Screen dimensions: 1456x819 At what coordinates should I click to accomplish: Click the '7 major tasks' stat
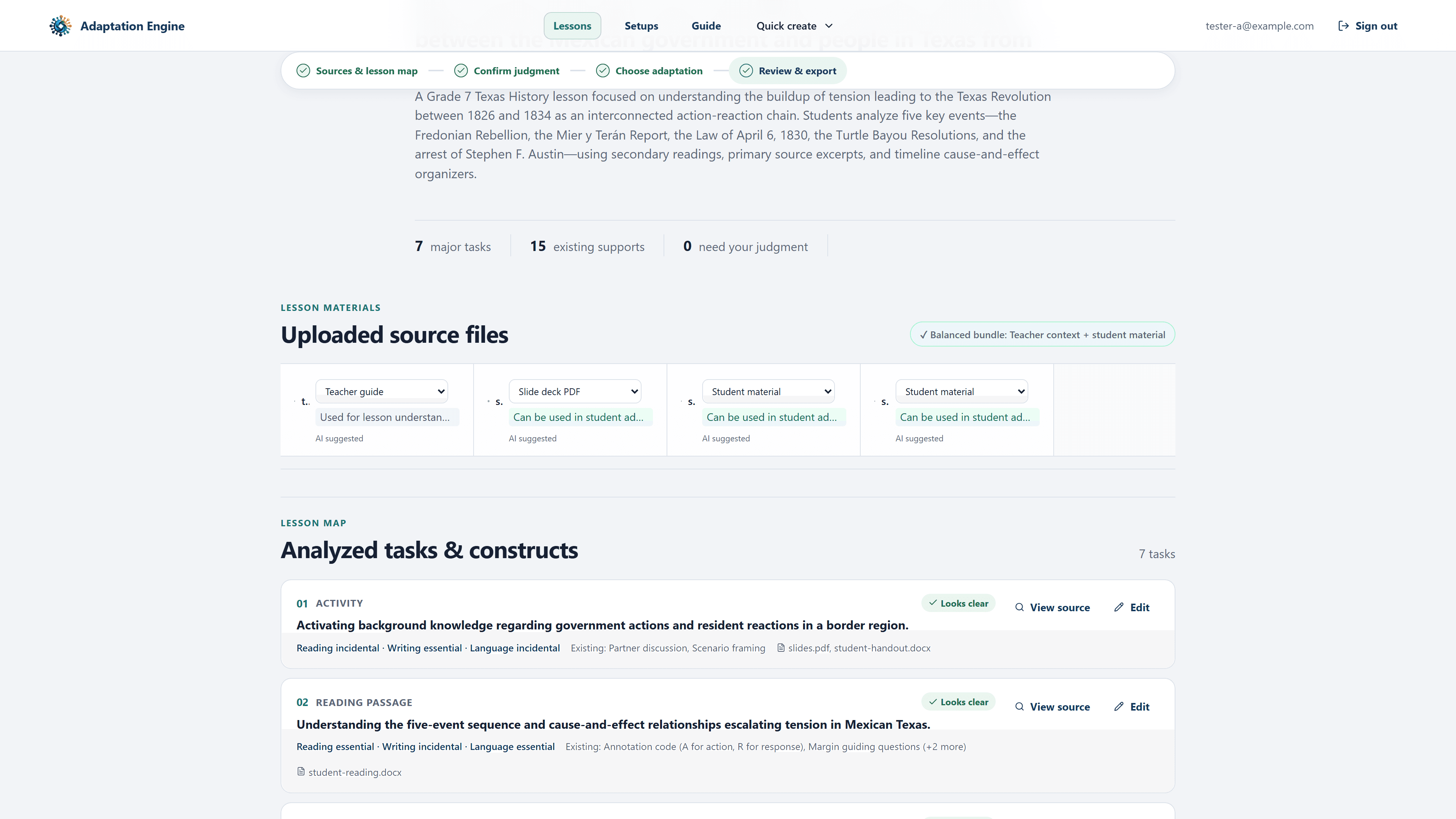point(453,246)
